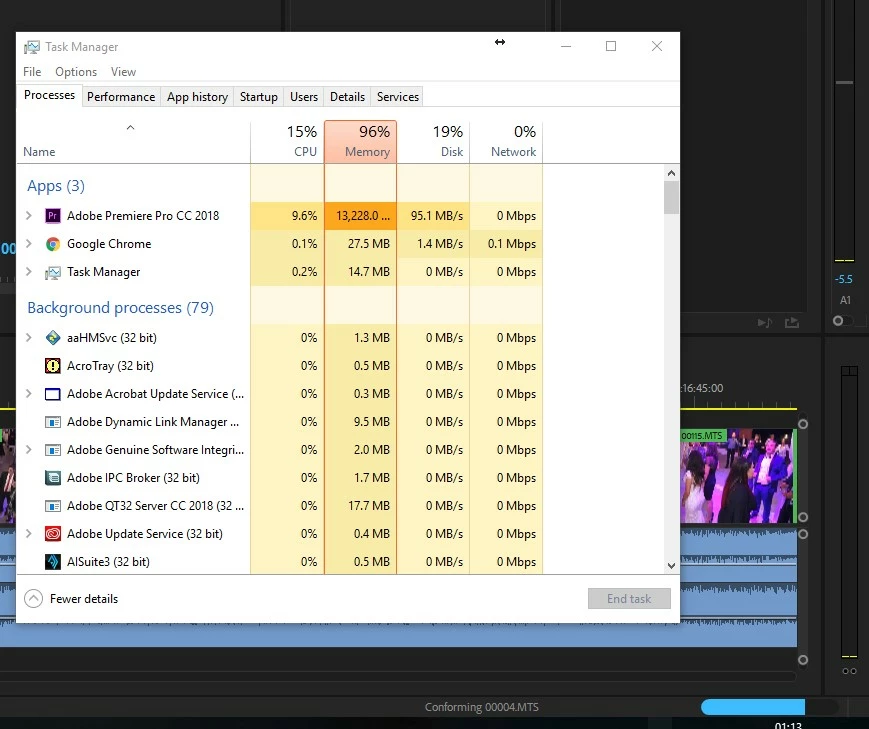Click the aaHMSvc process icon
Screen dimensions: 869x729
(53, 338)
